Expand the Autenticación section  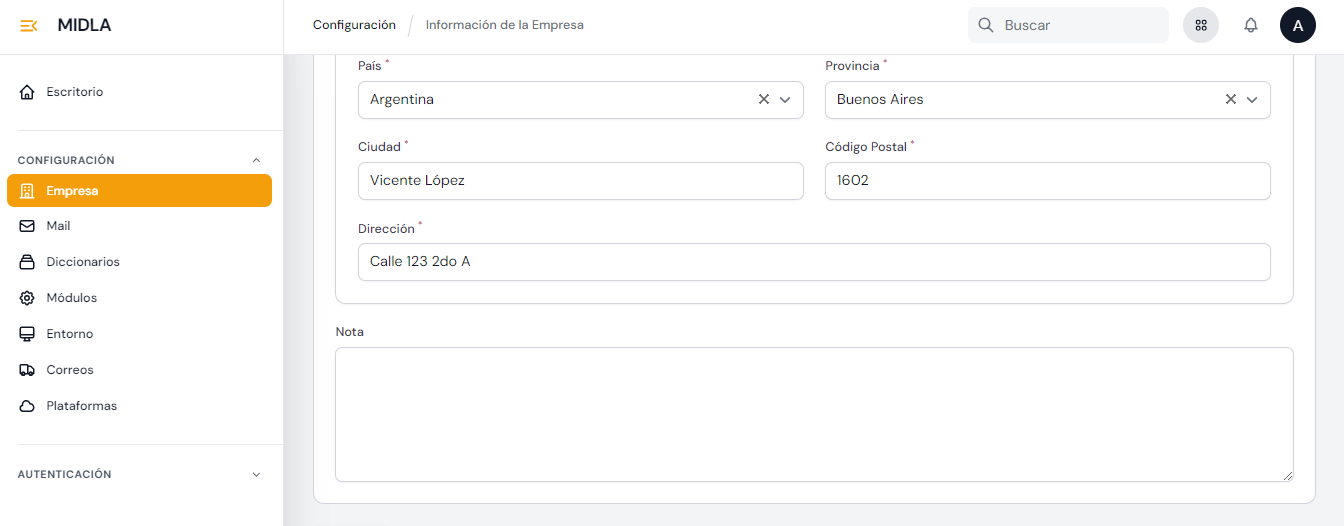tap(256, 475)
